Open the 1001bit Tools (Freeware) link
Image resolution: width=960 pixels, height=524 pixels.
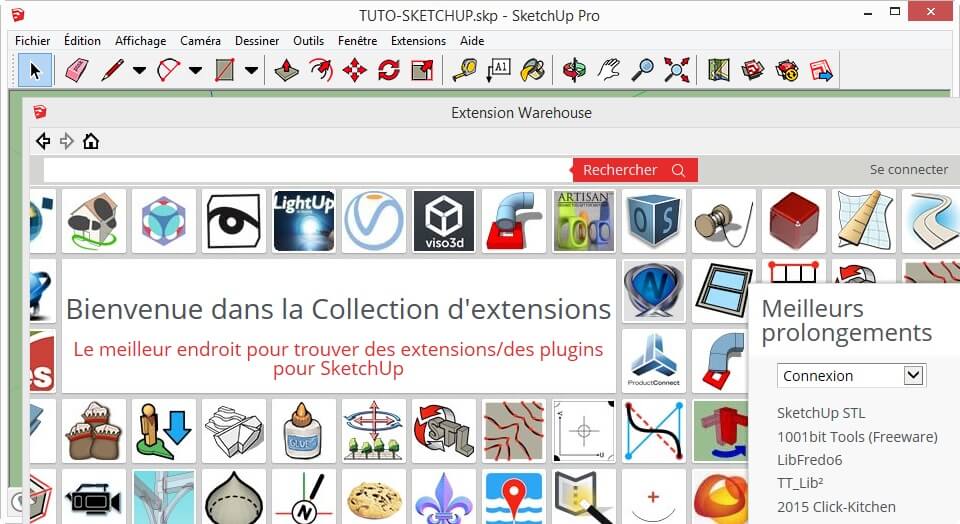click(x=857, y=436)
